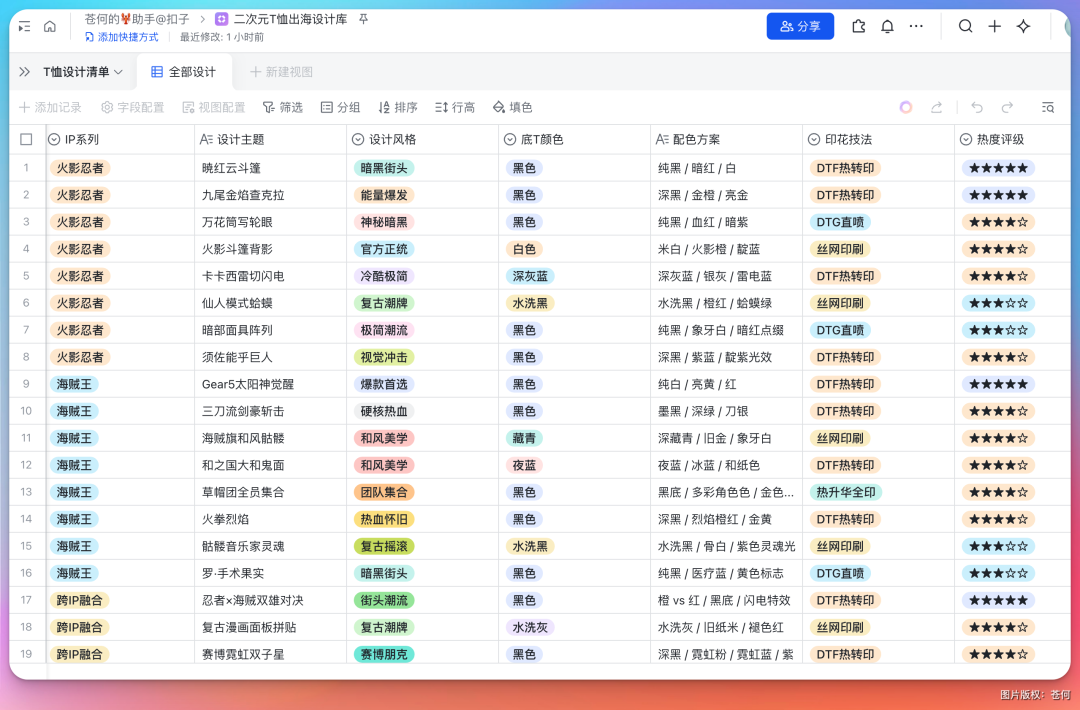This screenshot has width=1080, height=710.
Task: Open the 热度评级 column header dropdown
Action: tap(966, 140)
